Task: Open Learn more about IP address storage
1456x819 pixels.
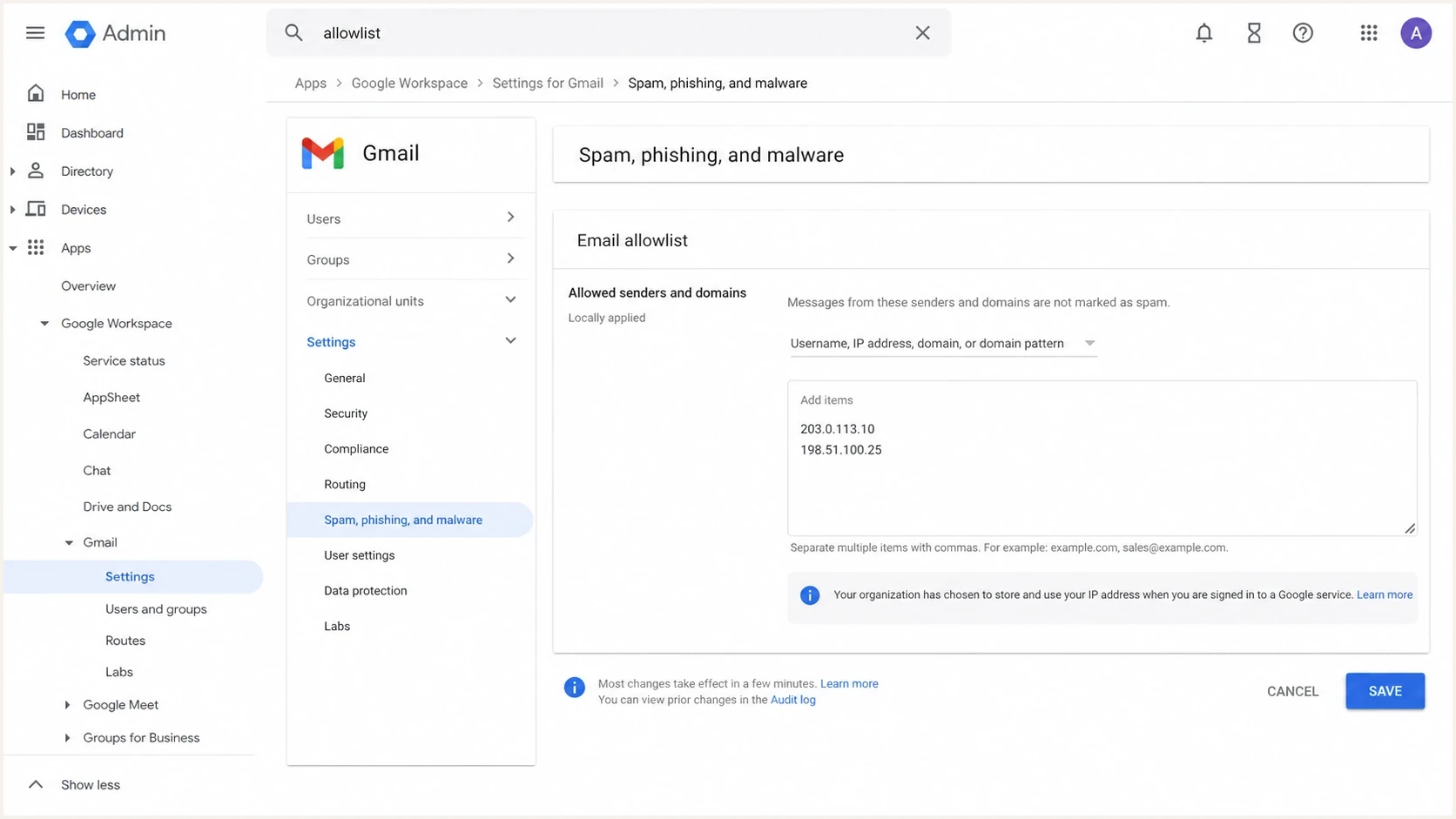Action: click(x=1385, y=594)
